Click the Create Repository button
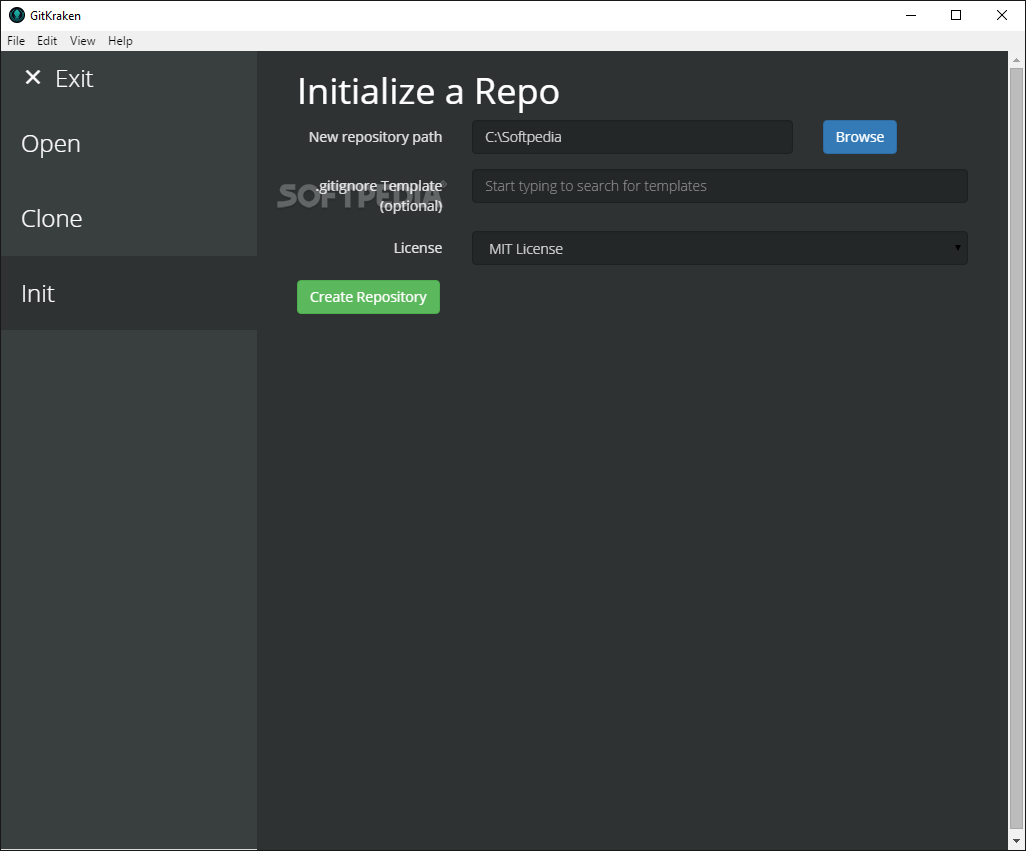The image size is (1026, 851). pos(368,297)
